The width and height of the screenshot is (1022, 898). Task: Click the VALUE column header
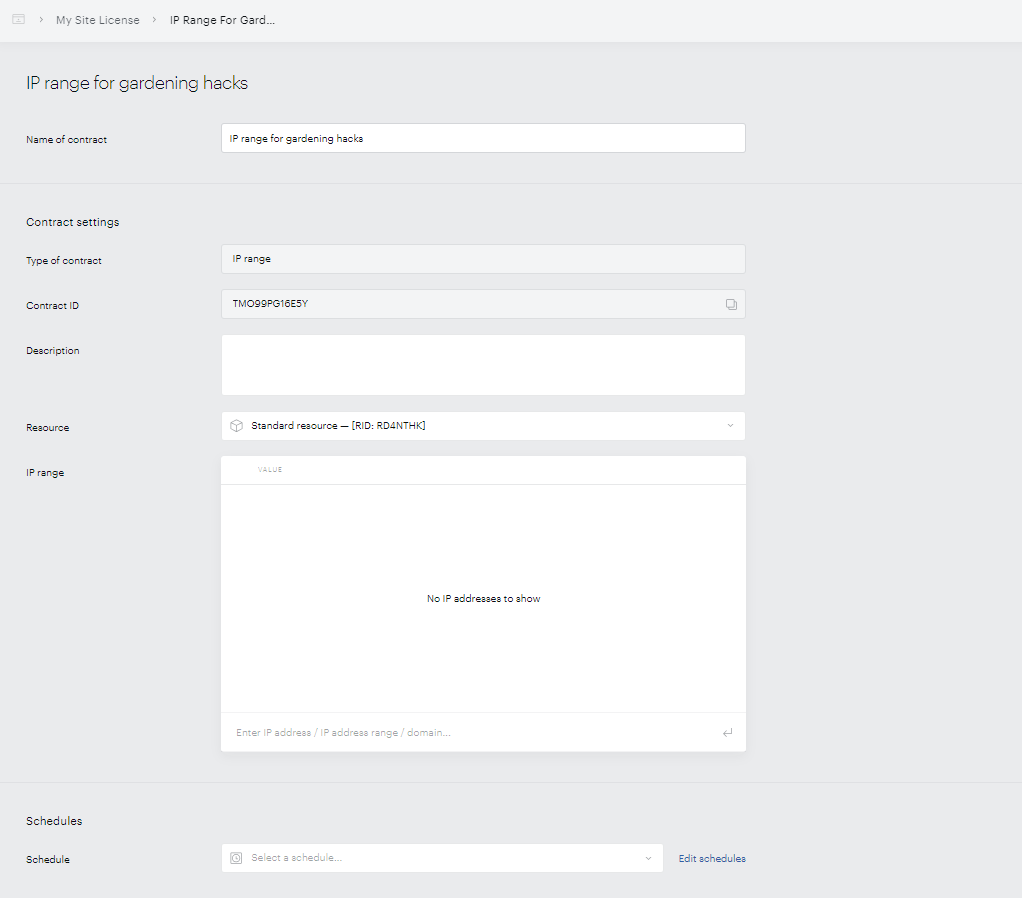[270, 469]
